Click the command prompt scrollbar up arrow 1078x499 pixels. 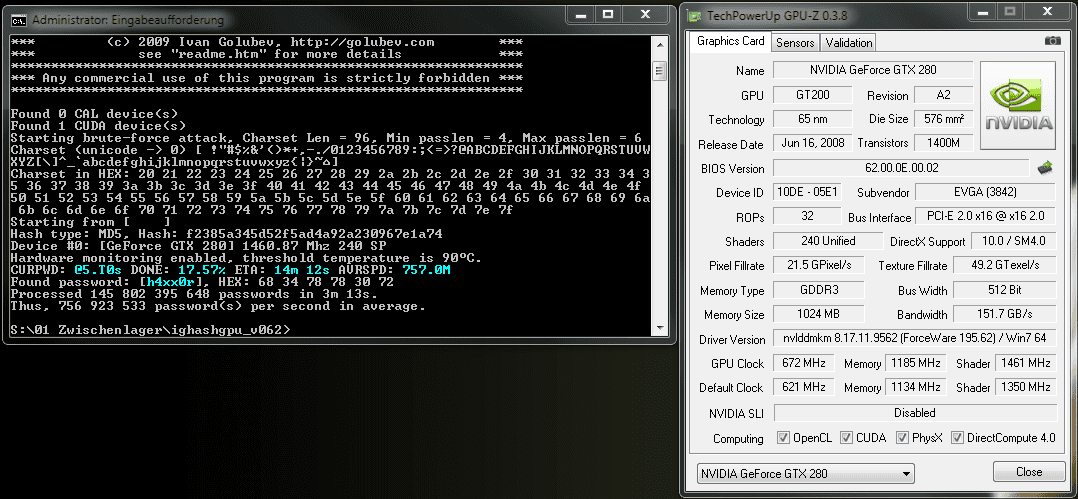(x=659, y=43)
